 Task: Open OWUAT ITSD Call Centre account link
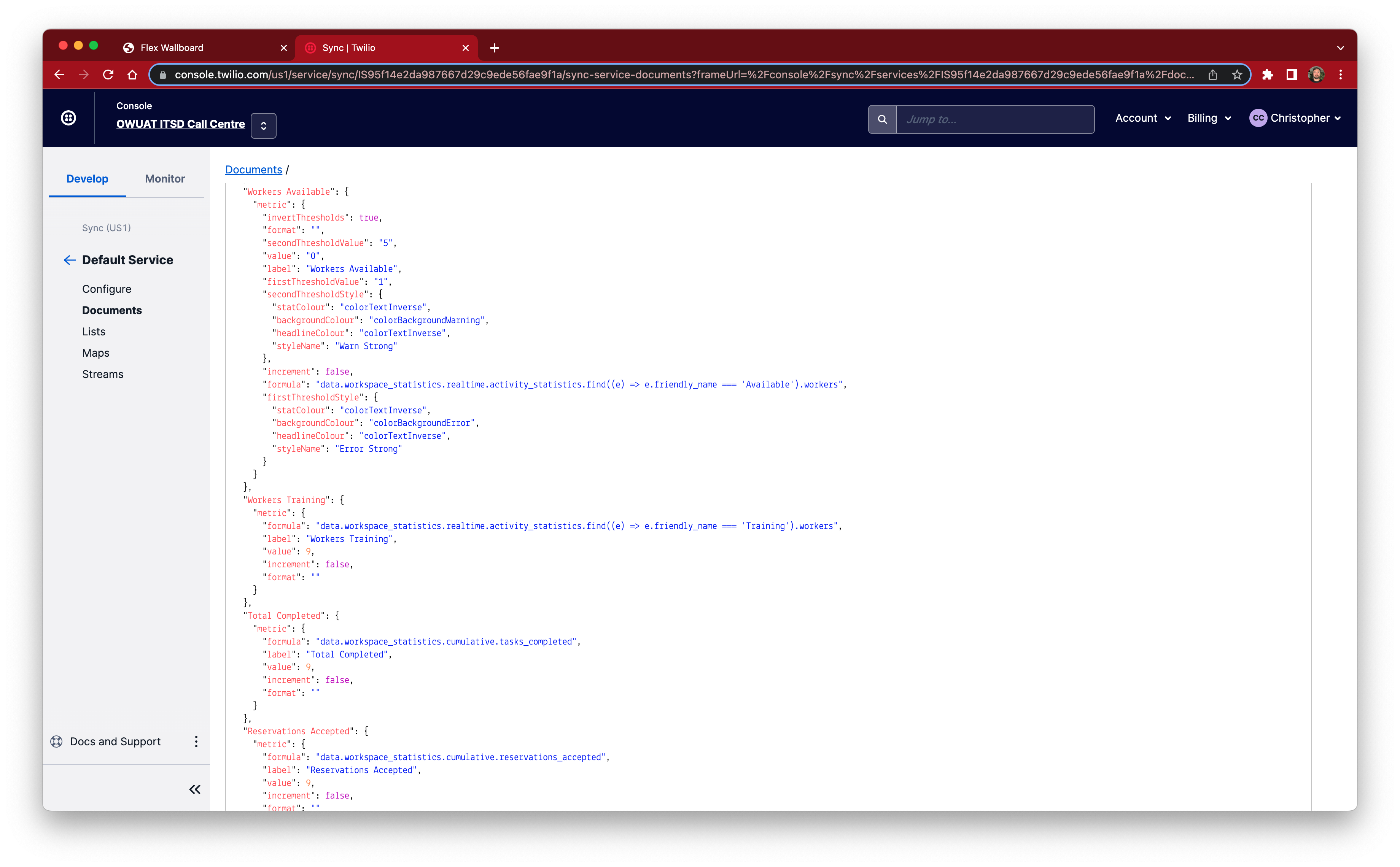[x=180, y=124]
